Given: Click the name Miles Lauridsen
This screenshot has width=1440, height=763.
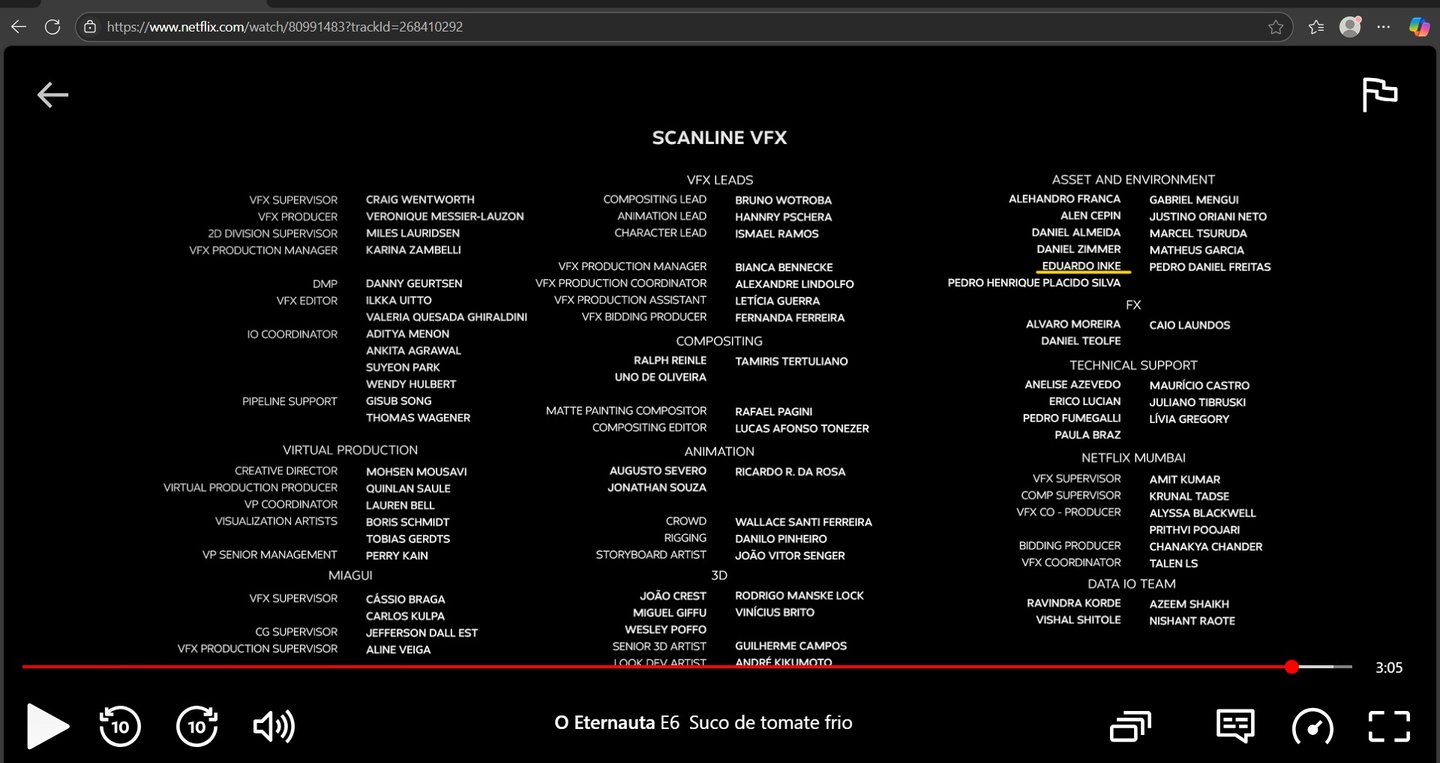Looking at the screenshot, I should click(413, 233).
